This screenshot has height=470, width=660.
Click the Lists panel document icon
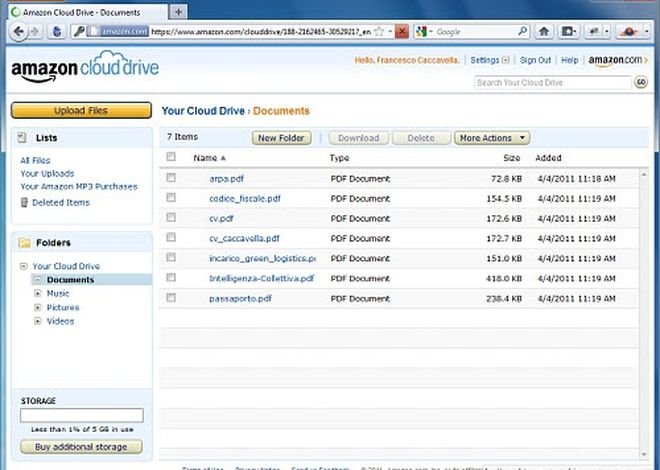[22, 138]
